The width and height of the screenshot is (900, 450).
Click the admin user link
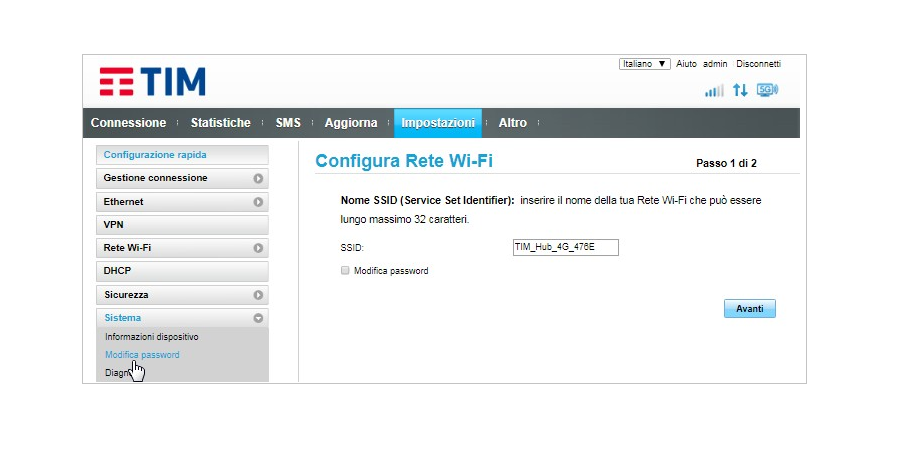pyautogui.click(x=715, y=64)
